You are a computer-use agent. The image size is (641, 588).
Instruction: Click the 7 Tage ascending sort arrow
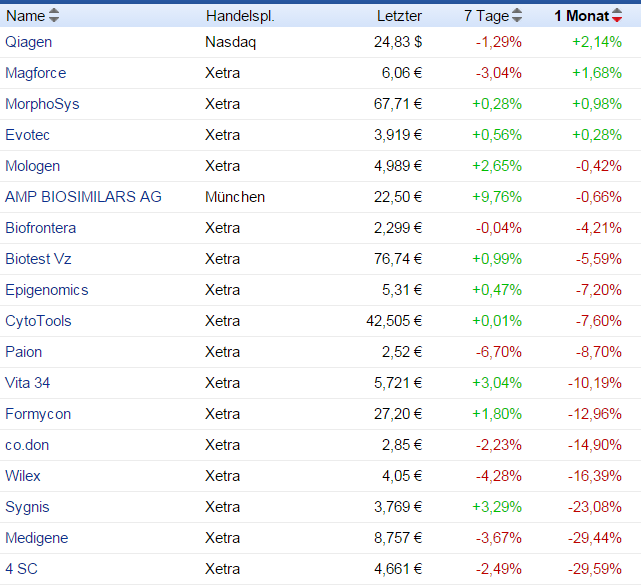517,11
